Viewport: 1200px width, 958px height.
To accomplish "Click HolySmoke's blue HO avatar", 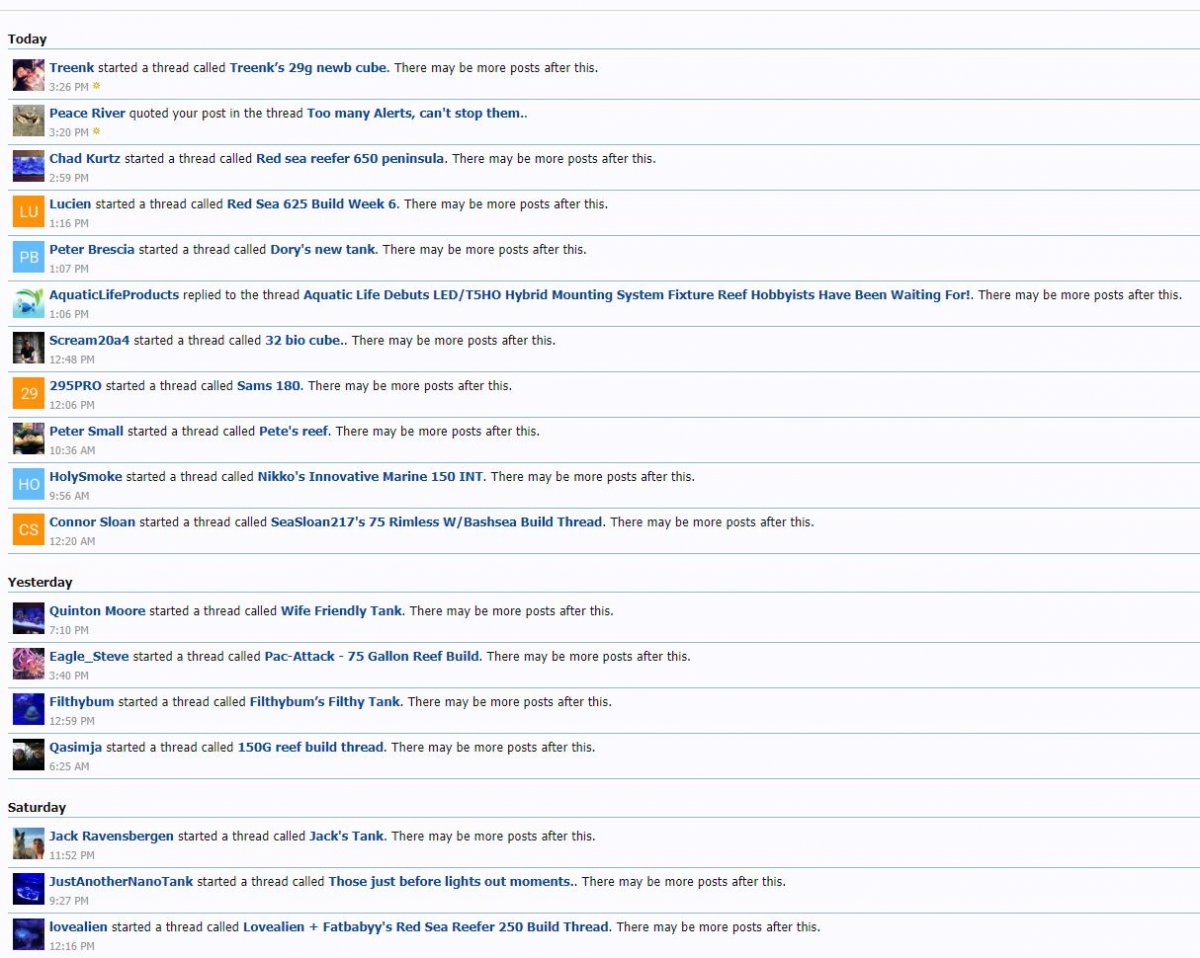I will [29, 484].
